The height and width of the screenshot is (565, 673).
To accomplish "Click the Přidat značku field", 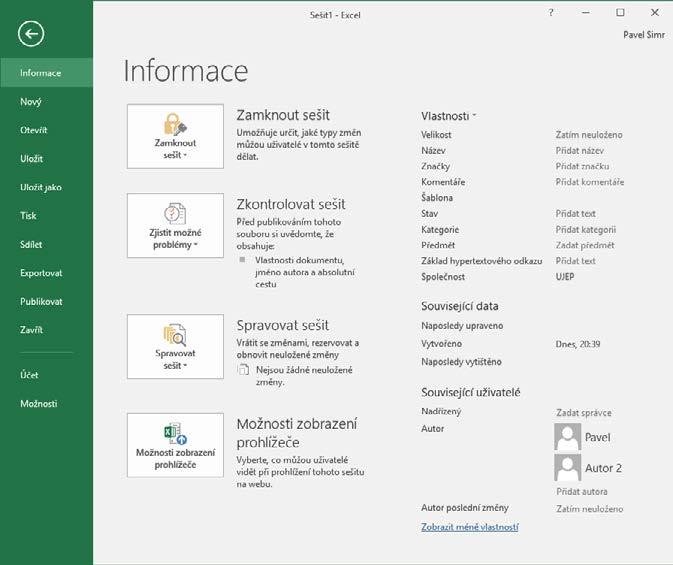I will coord(582,166).
